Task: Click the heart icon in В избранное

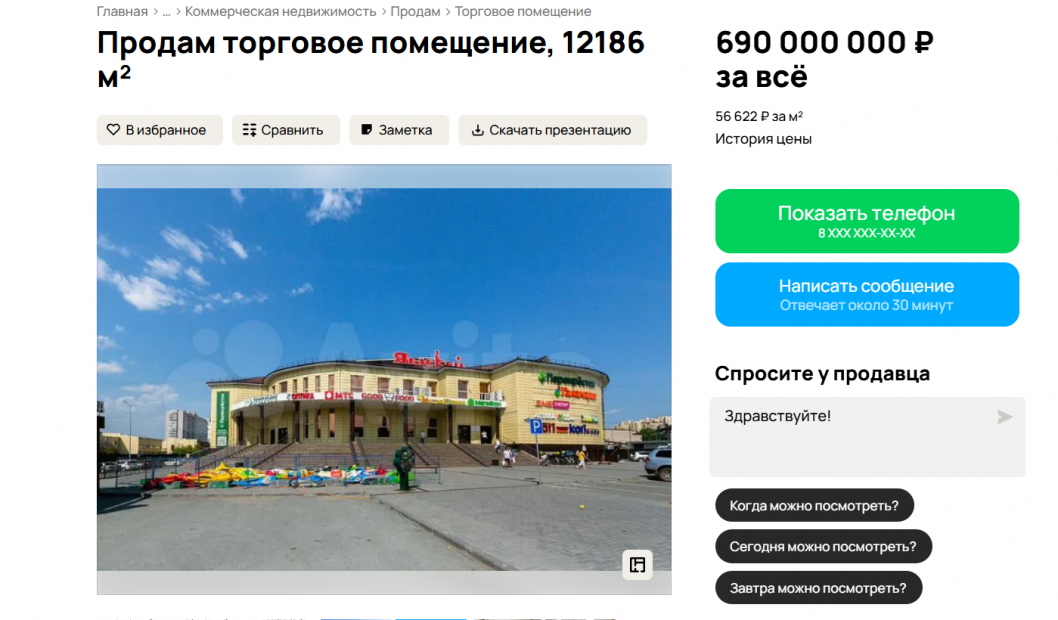Action: [x=113, y=130]
